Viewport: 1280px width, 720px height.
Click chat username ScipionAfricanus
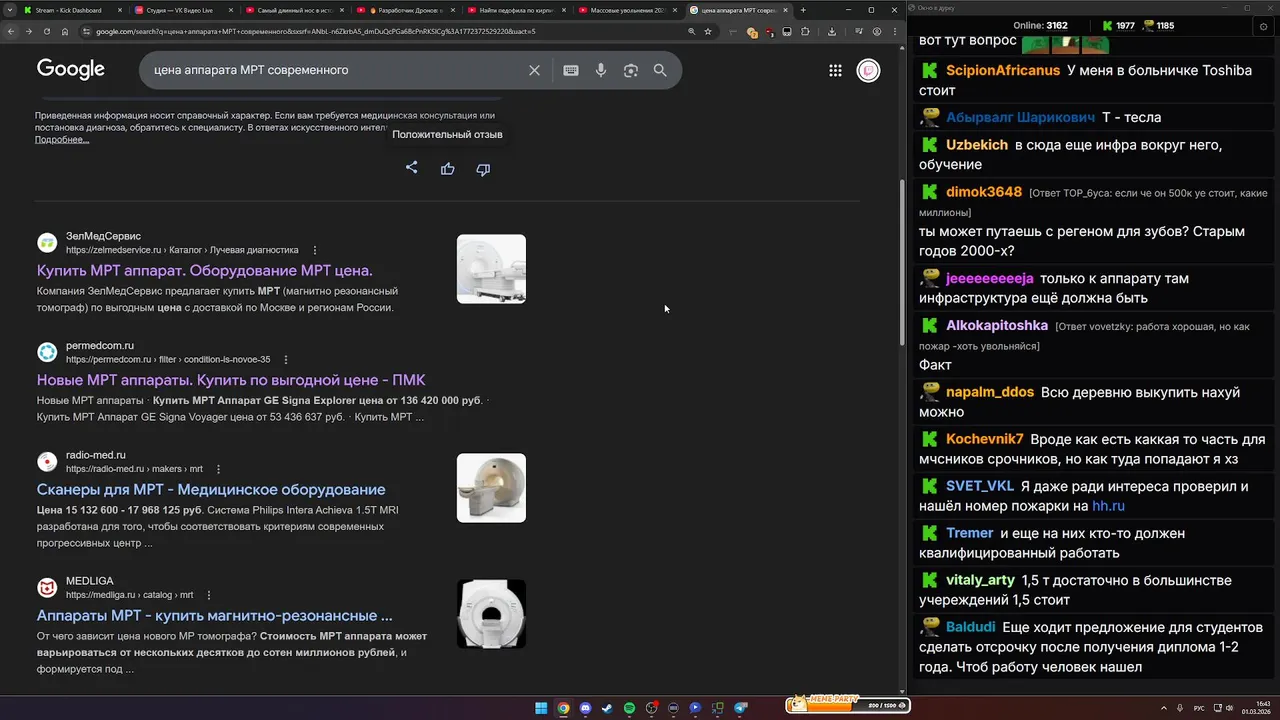pos(1003,71)
